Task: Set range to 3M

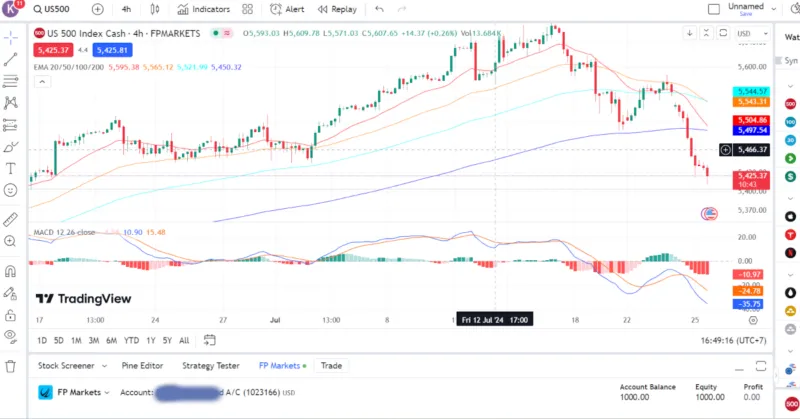Action: (94, 340)
